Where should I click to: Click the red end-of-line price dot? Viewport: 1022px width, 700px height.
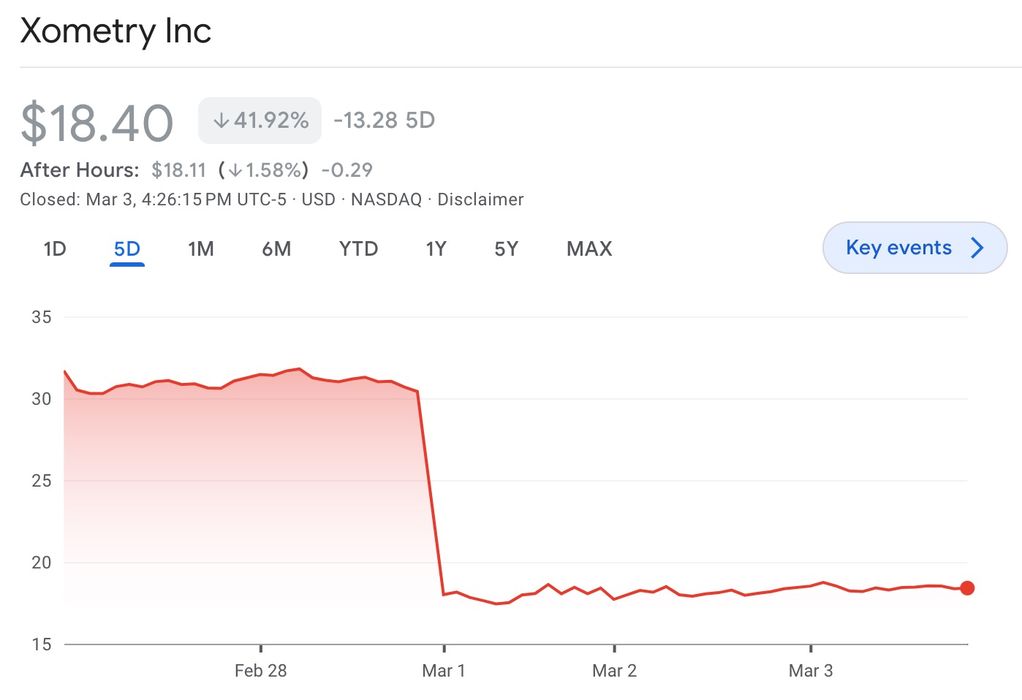coord(967,588)
